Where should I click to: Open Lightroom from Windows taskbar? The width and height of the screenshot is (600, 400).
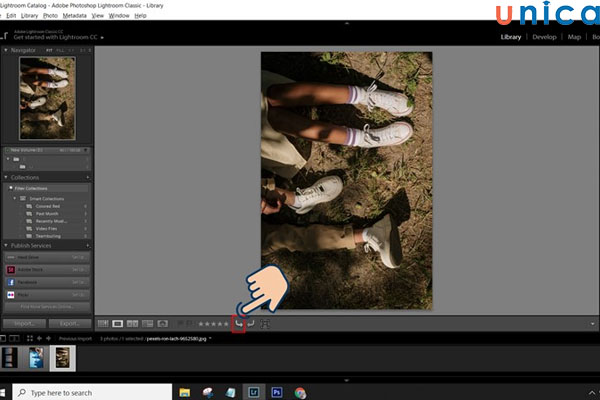click(253, 392)
